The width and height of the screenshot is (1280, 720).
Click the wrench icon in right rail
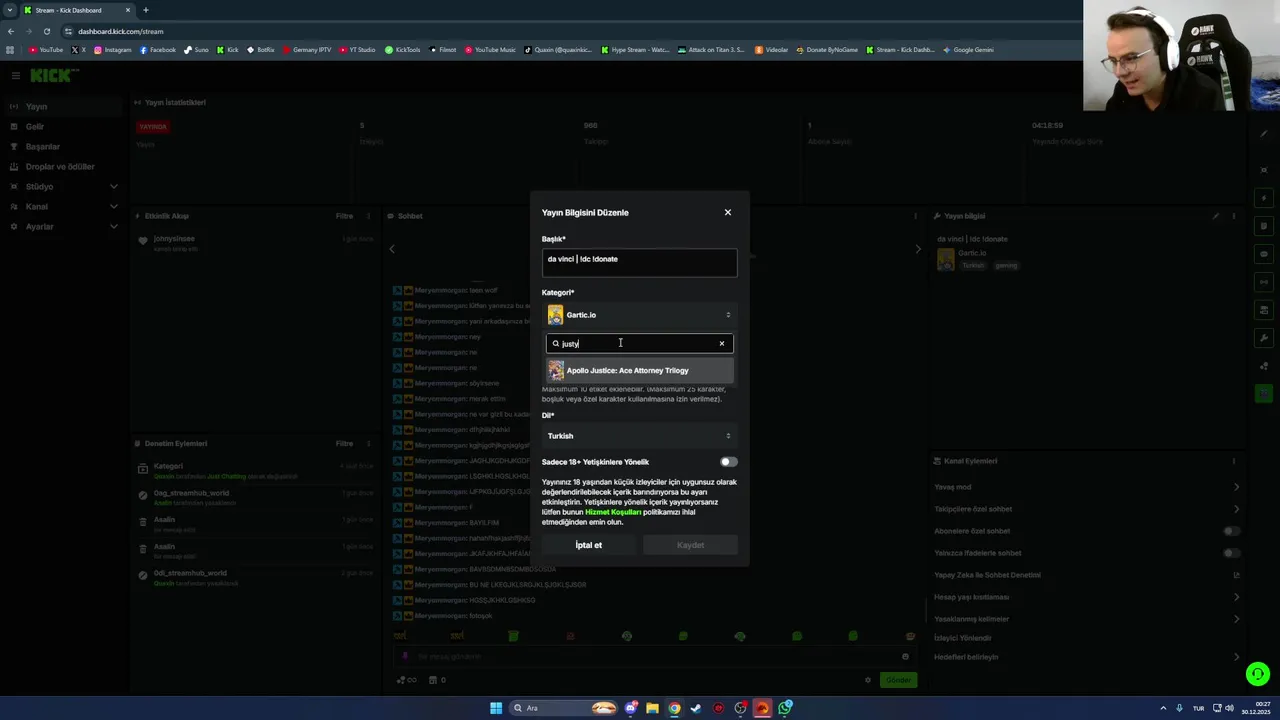tap(1265, 338)
